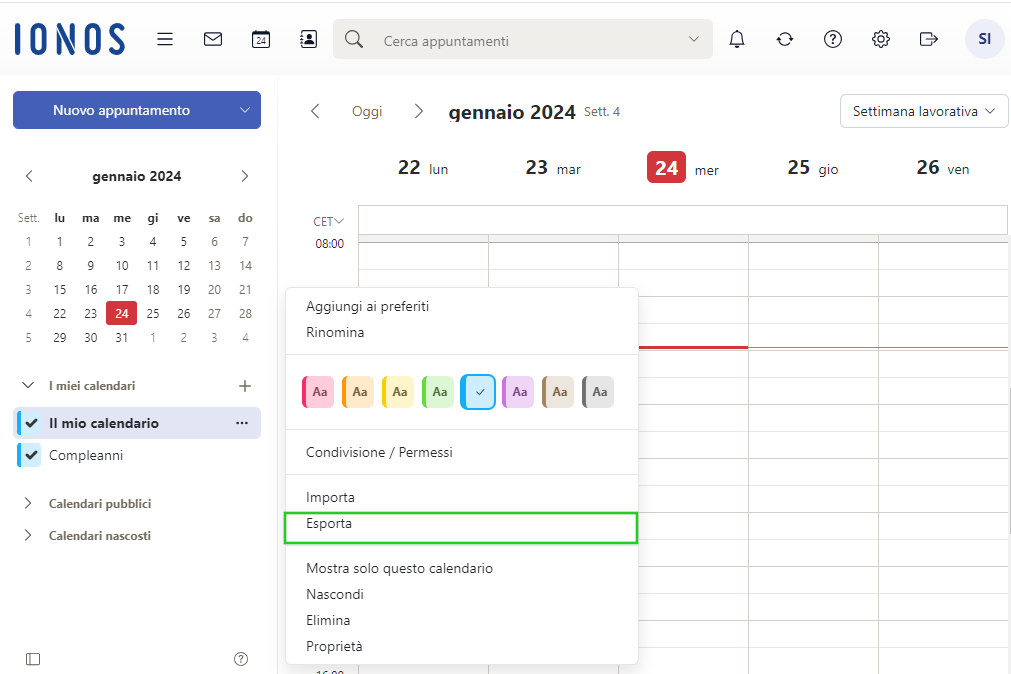1011x674 pixels.
Task: Toggle the Compleanni calendar checkbox
Action: pos(32,455)
